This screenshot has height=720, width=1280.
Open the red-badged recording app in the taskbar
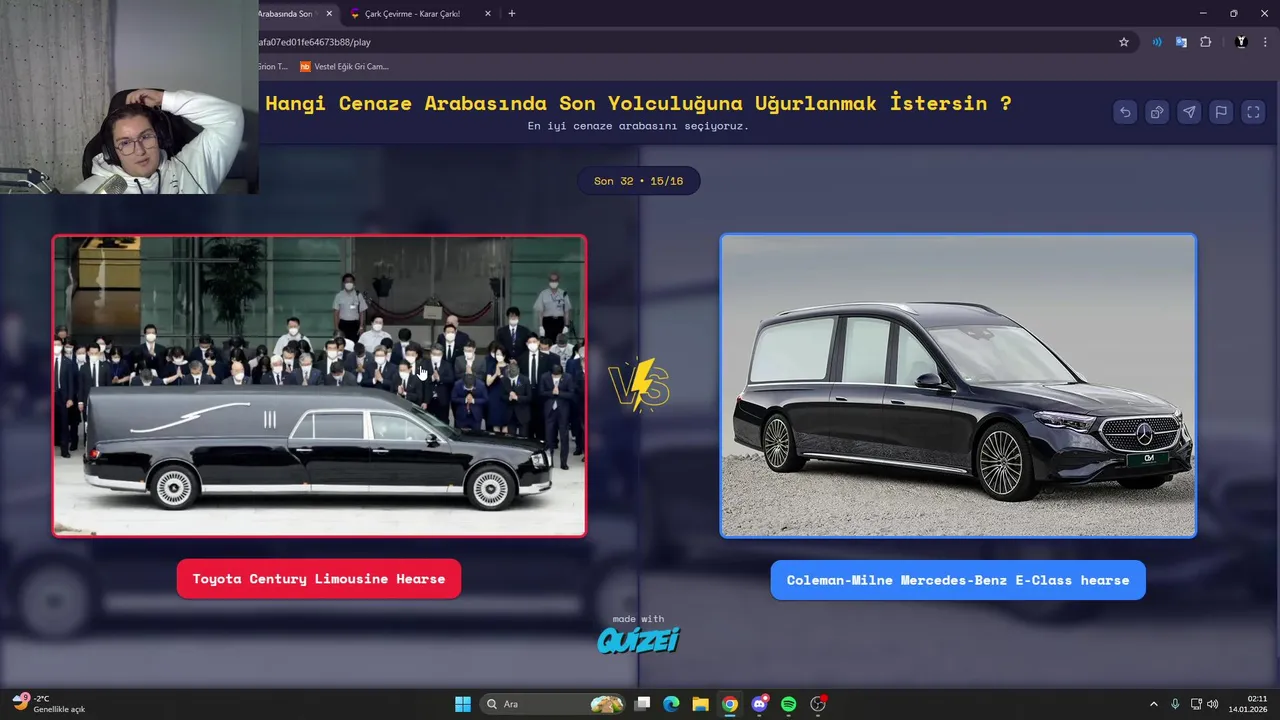[x=818, y=704]
